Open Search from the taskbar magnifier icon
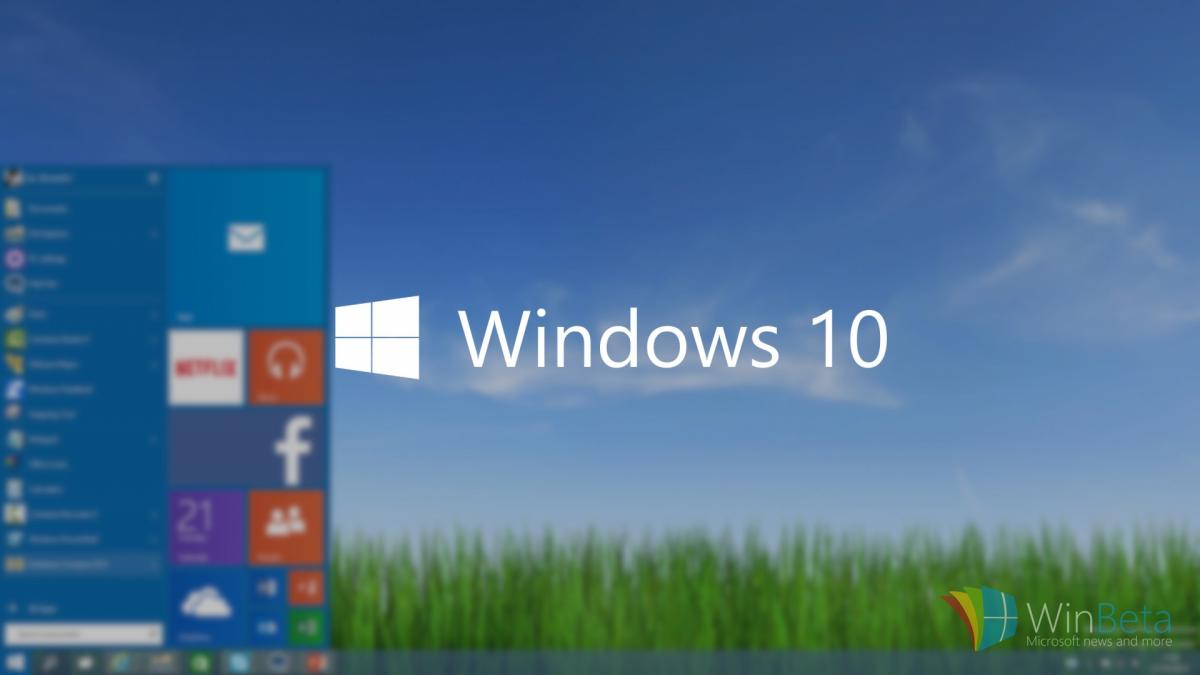 pos(47,663)
